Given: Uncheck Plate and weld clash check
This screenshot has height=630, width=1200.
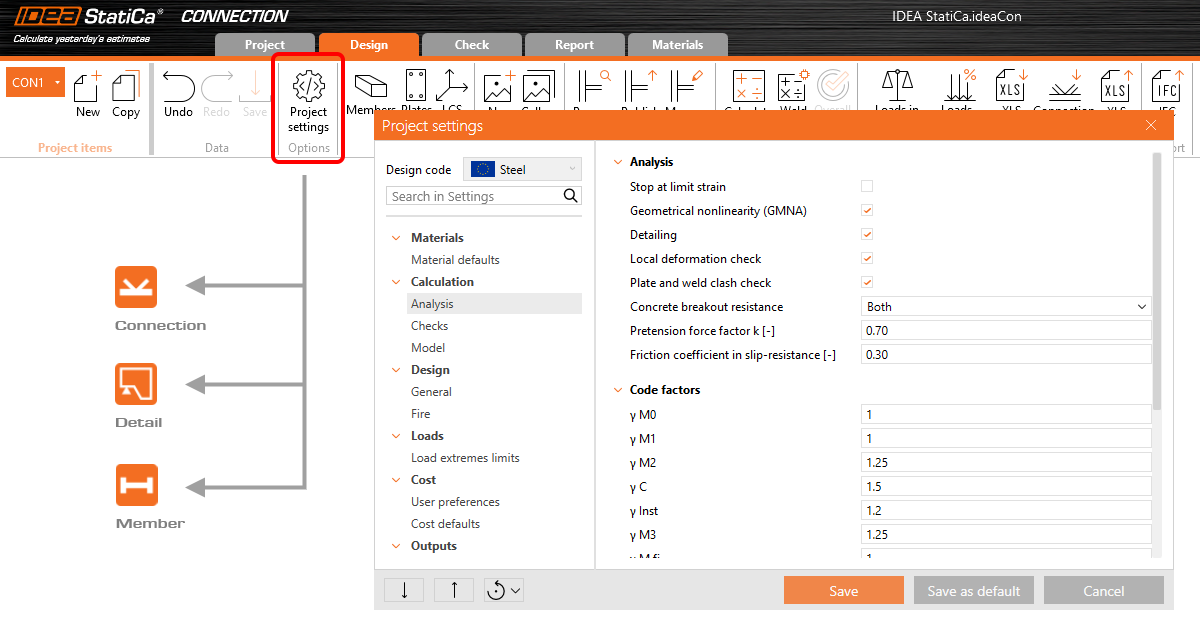Looking at the screenshot, I should point(866,282).
